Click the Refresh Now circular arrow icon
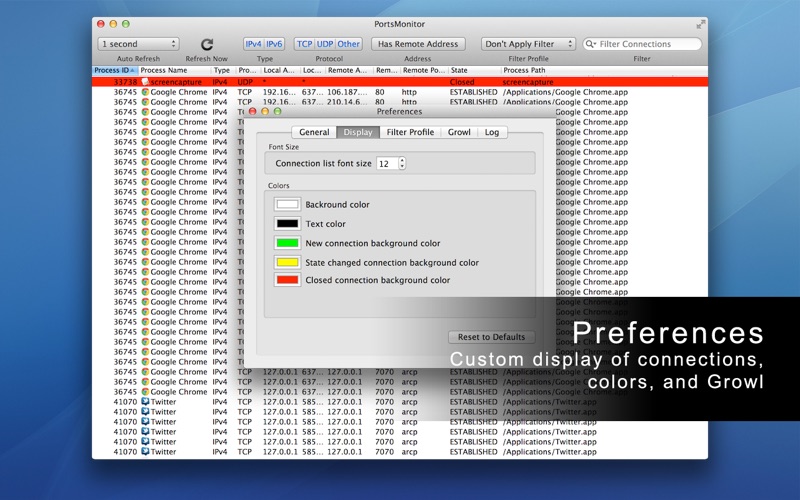Image resolution: width=800 pixels, height=500 pixels. [x=207, y=44]
